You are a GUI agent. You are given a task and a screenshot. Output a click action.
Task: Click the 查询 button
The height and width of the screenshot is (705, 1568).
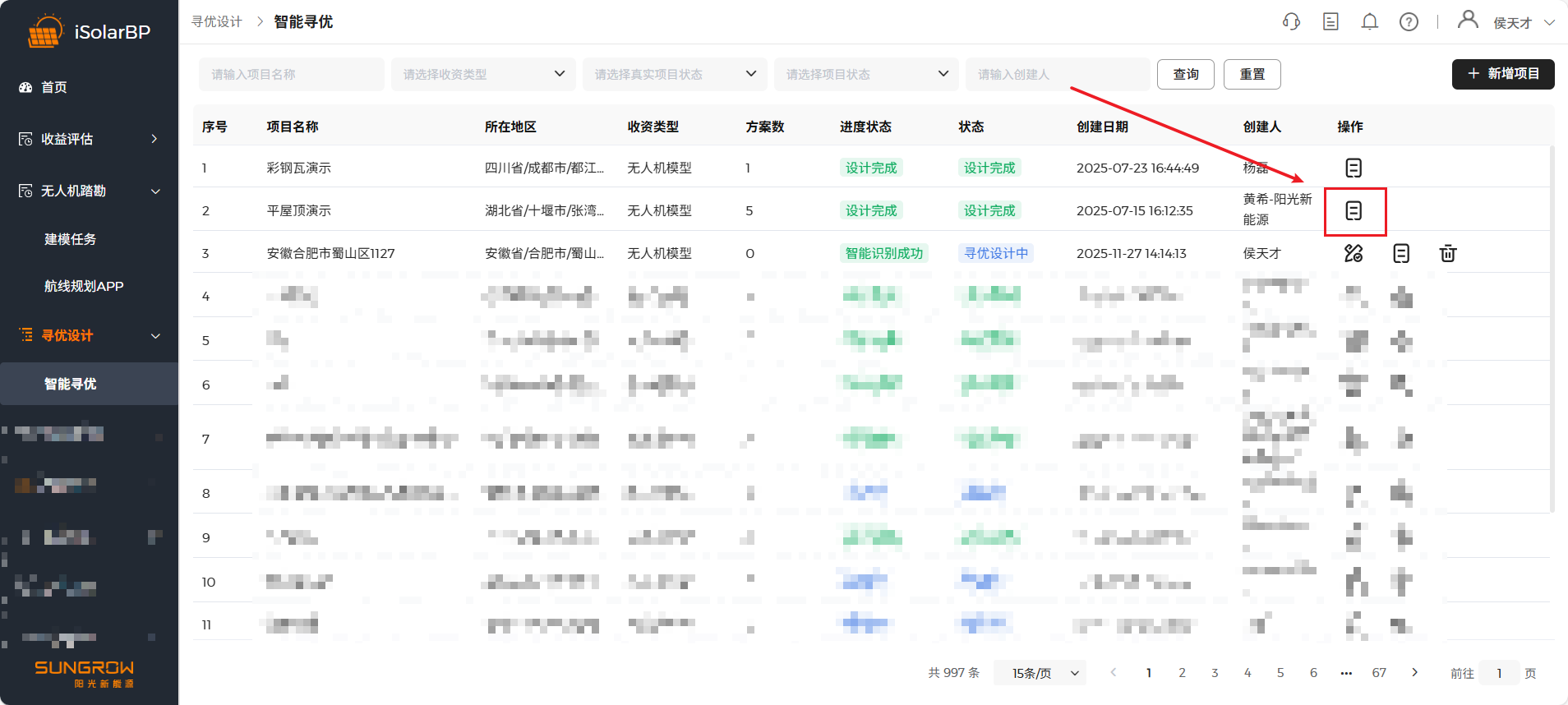pos(1185,75)
